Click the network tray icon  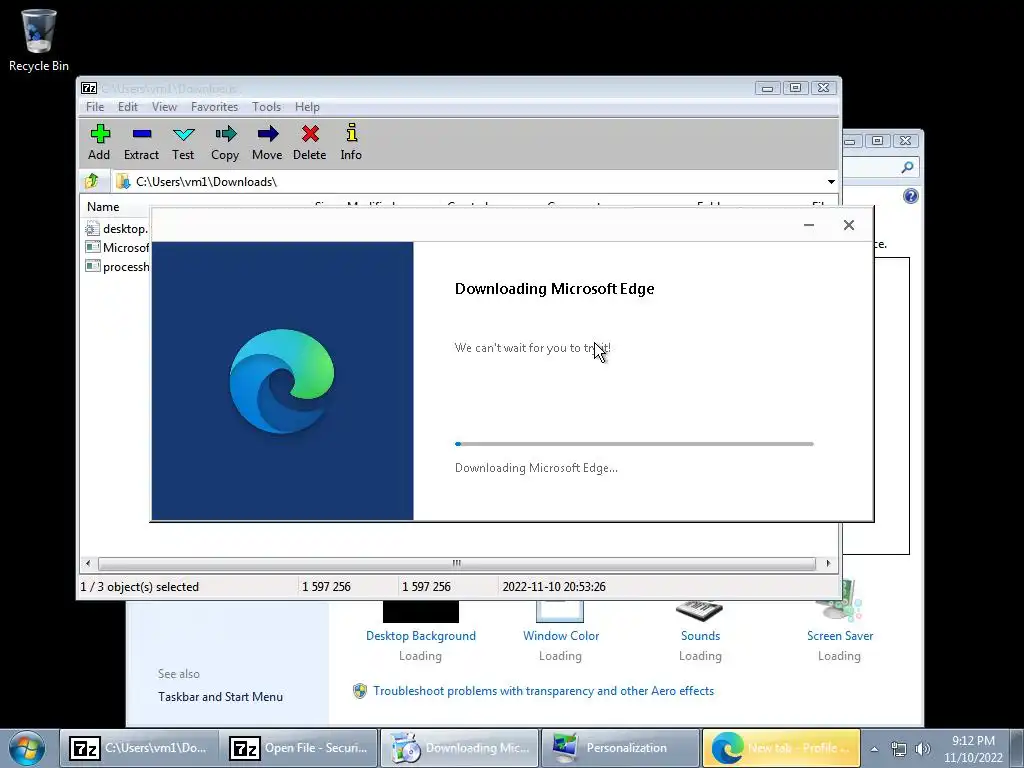click(899, 749)
